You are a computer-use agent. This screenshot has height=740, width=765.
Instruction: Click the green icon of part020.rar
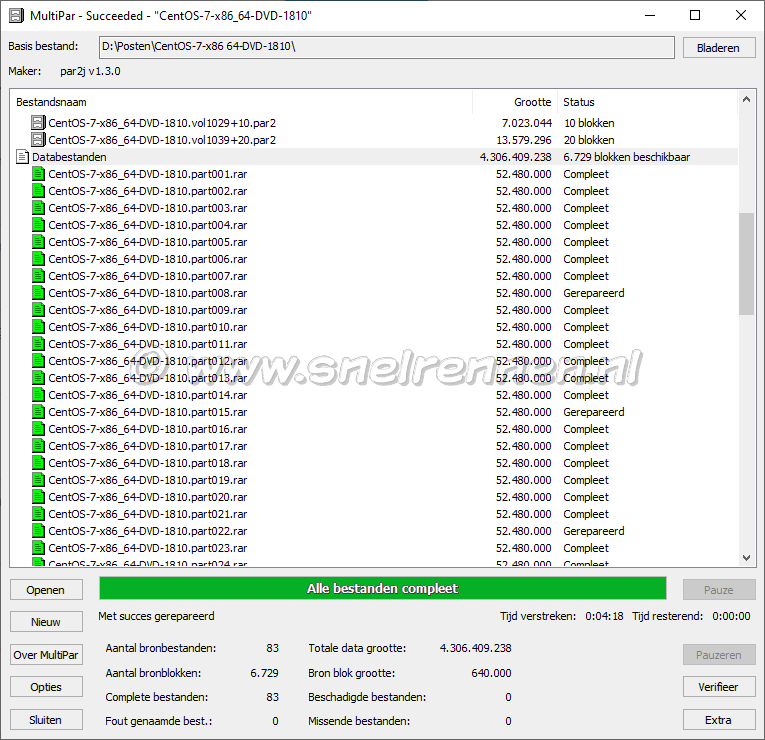(38, 497)
